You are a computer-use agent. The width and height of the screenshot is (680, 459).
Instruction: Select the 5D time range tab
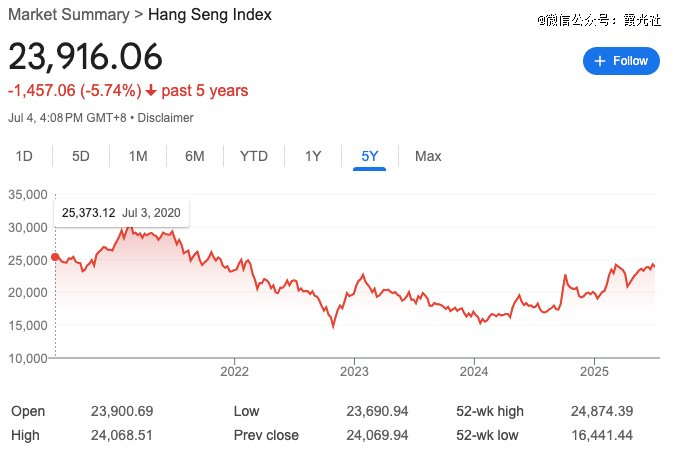pyautogui.click(x=81, y=156)
